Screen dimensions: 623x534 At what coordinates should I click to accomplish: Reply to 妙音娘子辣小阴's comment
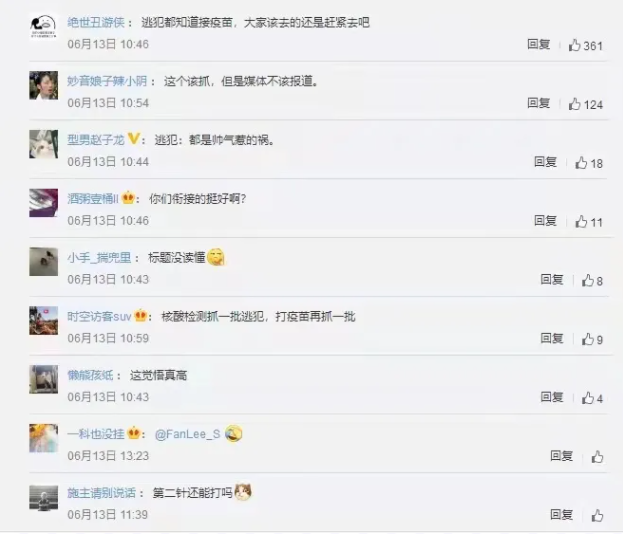pos(539,103)
